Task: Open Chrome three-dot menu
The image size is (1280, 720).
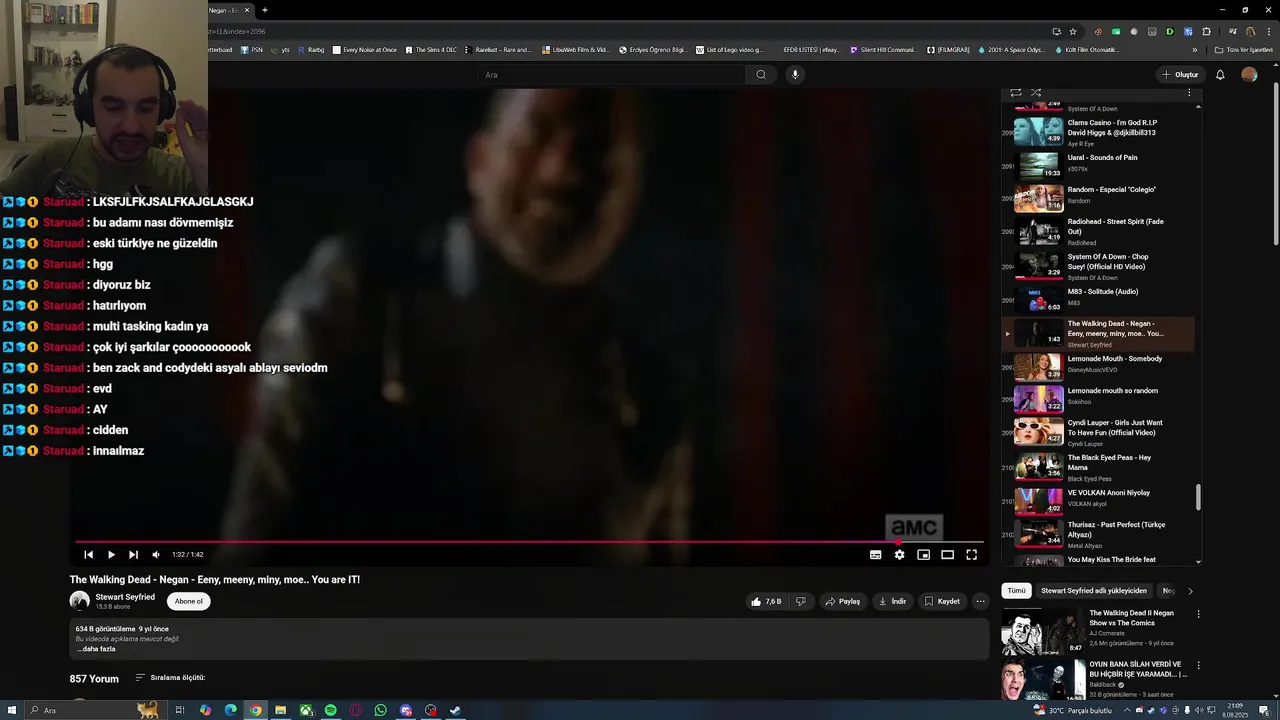Action: click(1268, 32)
